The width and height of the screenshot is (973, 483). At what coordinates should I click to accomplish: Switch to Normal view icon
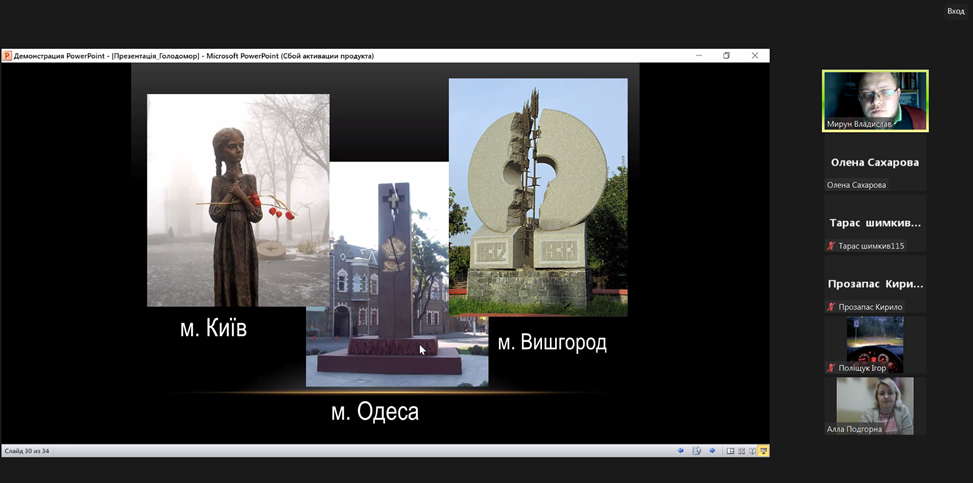pyautogui.click(x=730, y=451)
